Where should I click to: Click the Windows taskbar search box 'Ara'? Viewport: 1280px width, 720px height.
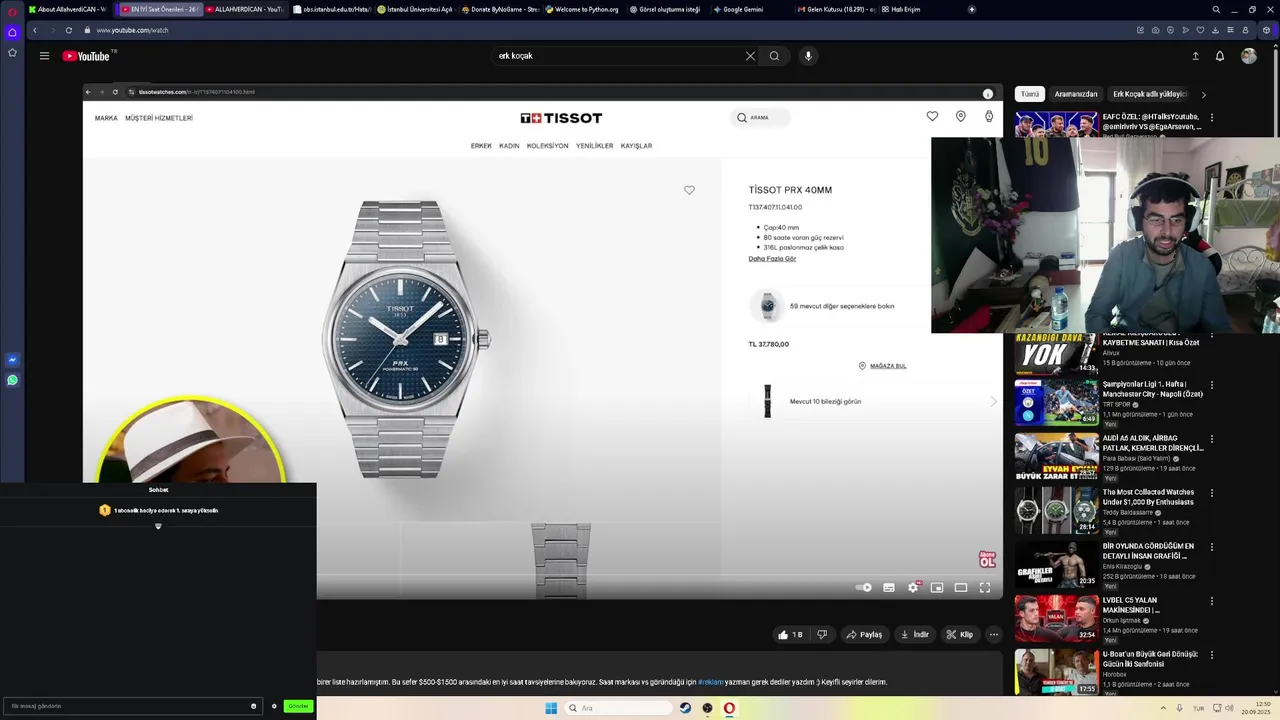coord(617,708)
